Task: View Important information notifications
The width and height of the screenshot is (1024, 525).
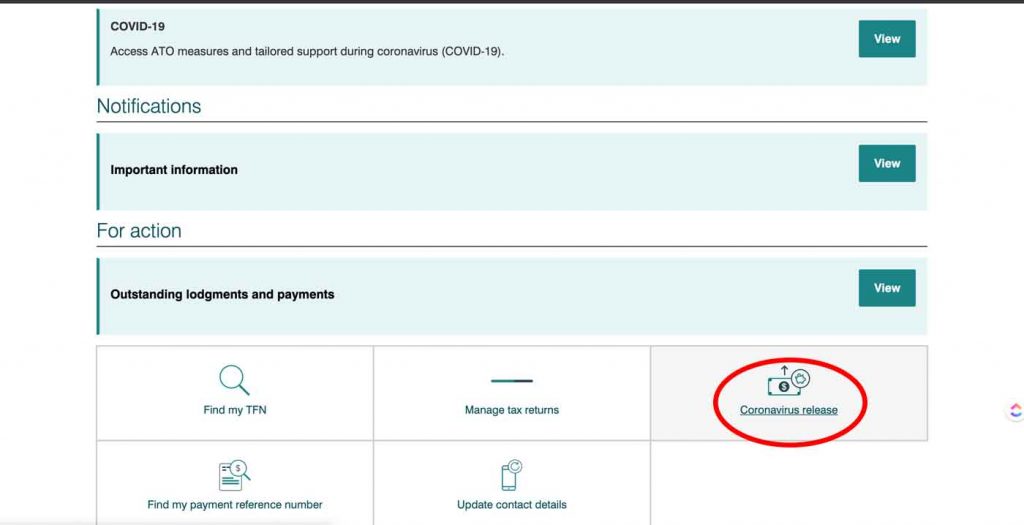Action: click(887, 163)
